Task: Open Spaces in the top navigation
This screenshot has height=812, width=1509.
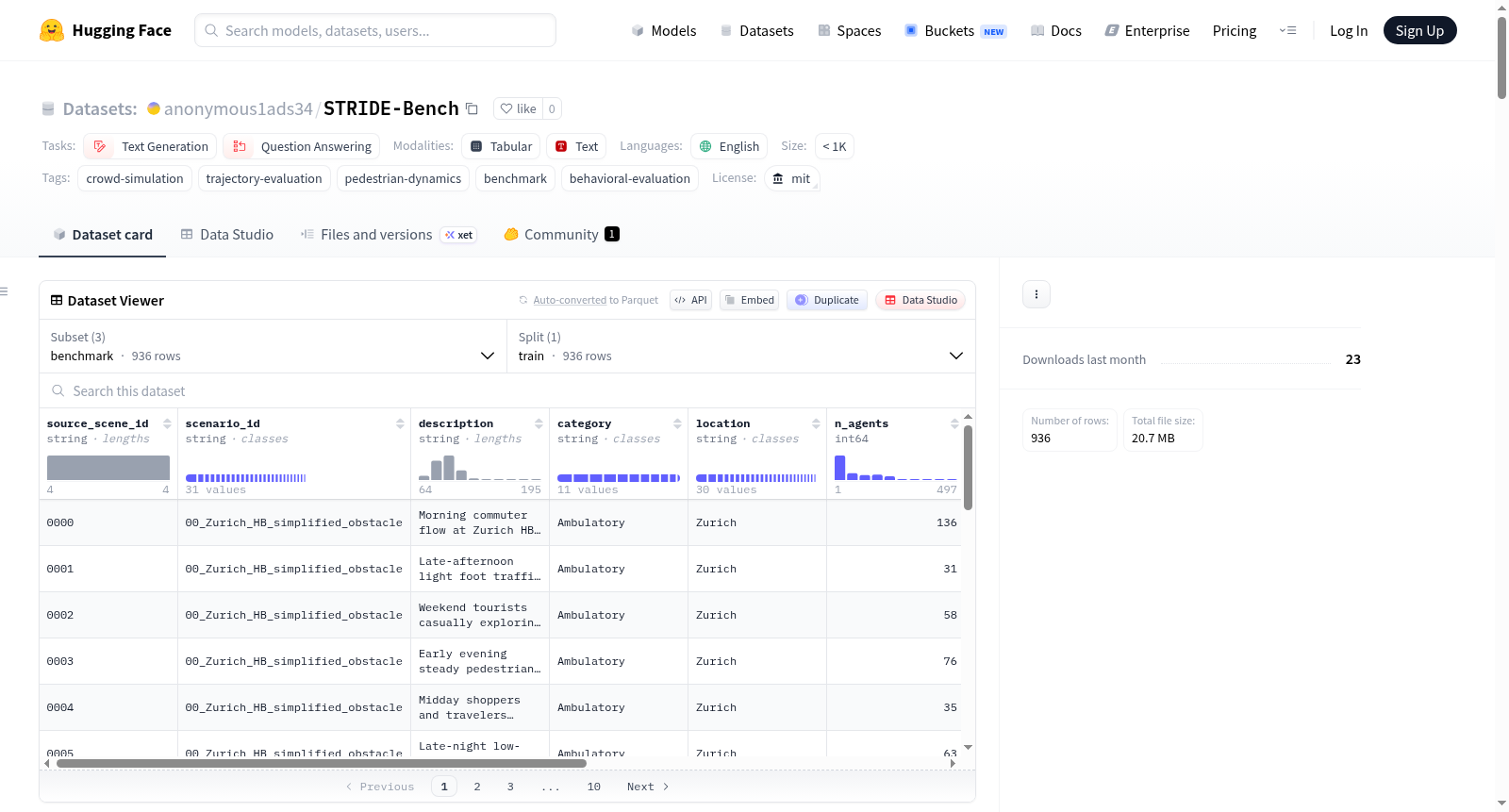Action: click(850, 30)
